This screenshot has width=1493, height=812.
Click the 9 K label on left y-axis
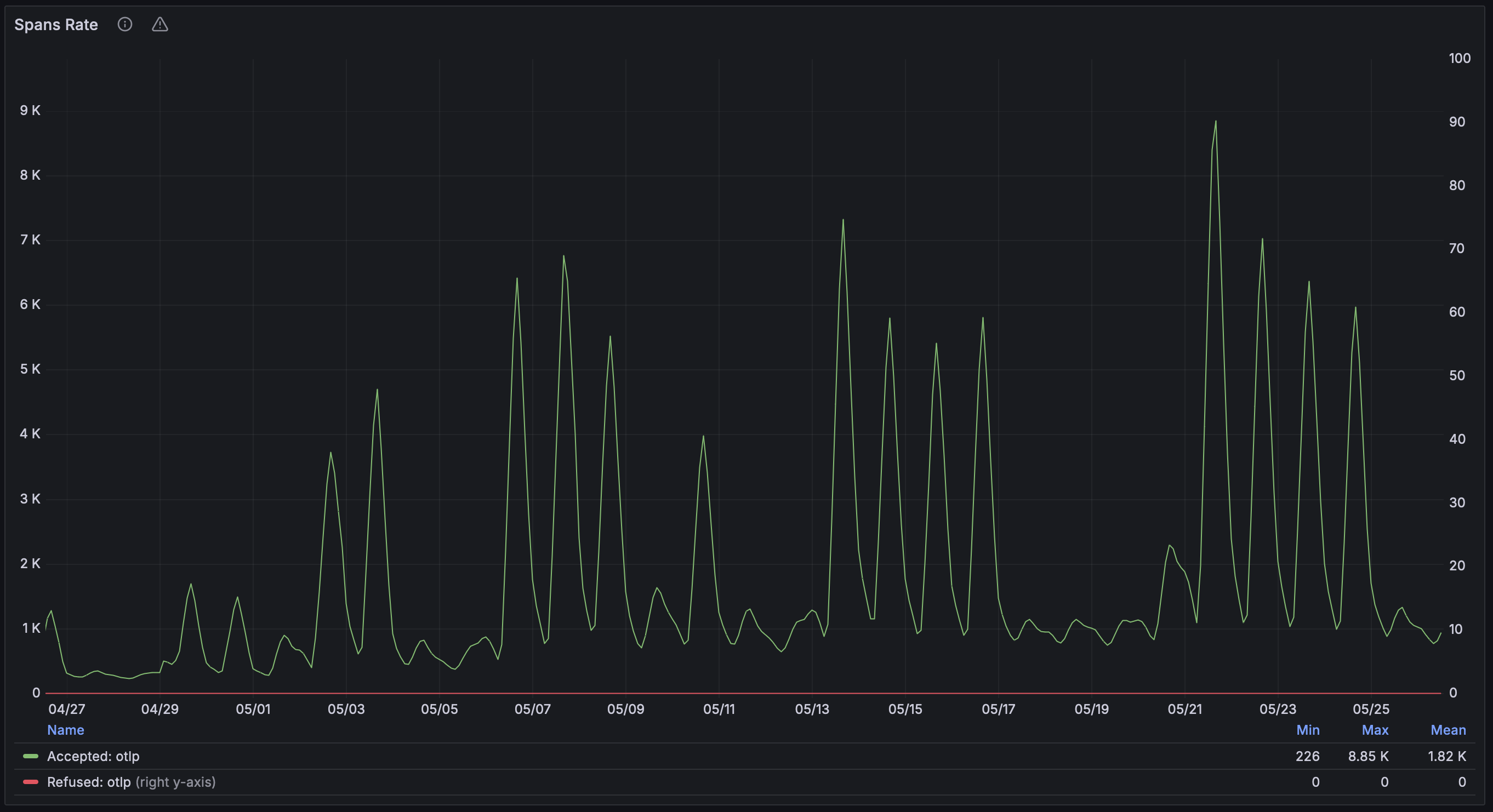(x=30, y=111)
